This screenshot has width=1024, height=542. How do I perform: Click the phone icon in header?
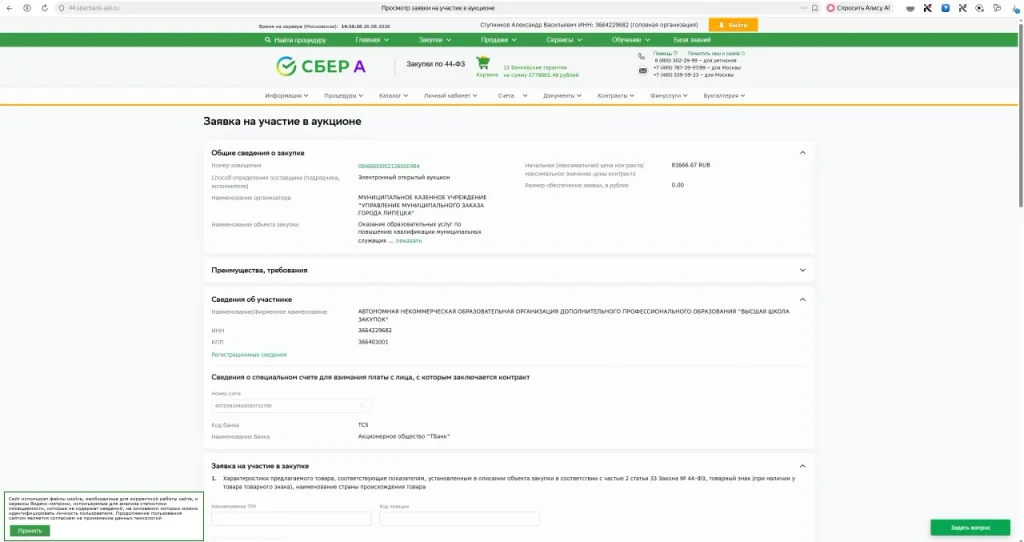click(x=641, y=57)
